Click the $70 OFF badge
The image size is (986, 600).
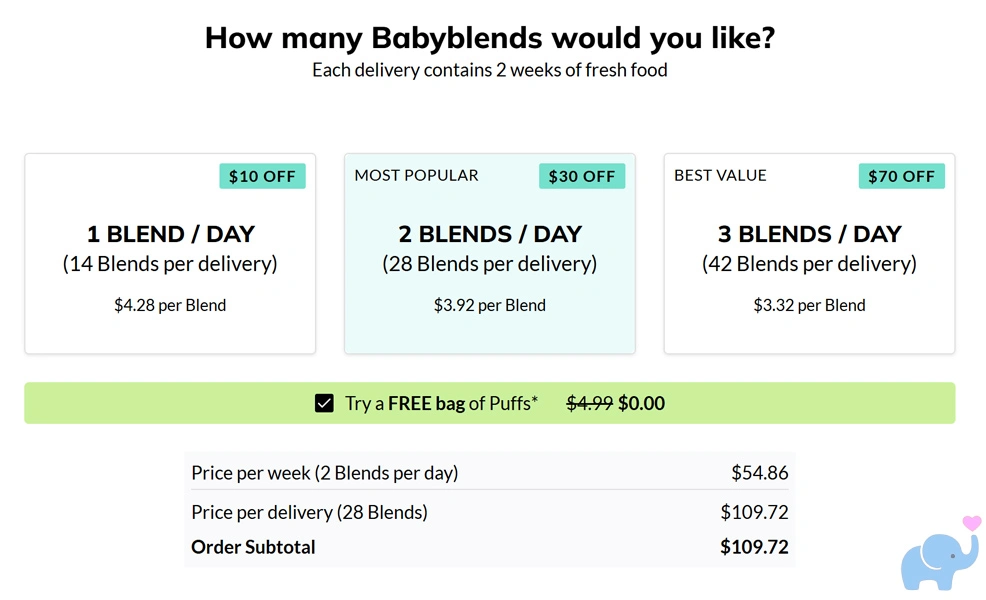click(901, 175)
